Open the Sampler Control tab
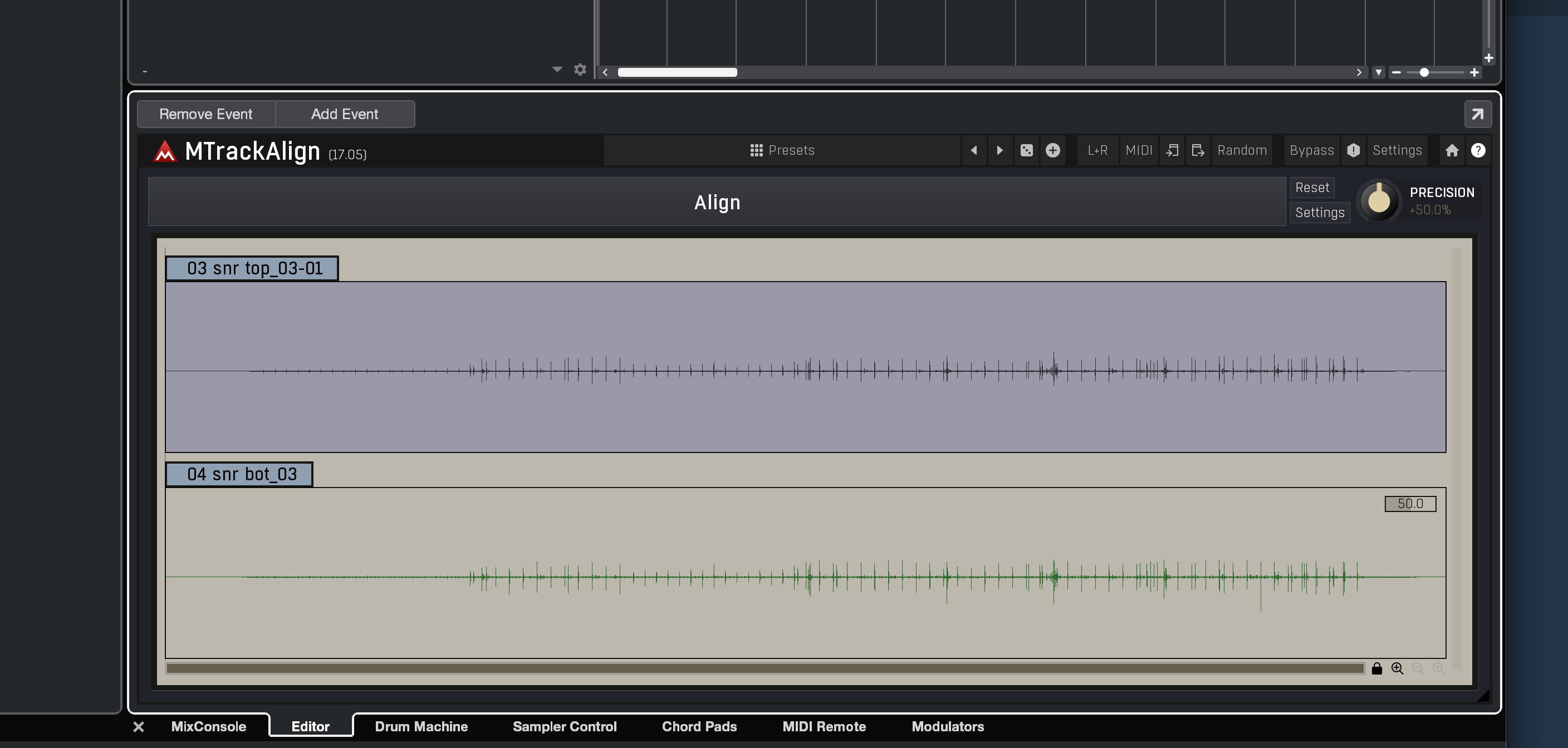1568x748 pixels. pos(564,727)
